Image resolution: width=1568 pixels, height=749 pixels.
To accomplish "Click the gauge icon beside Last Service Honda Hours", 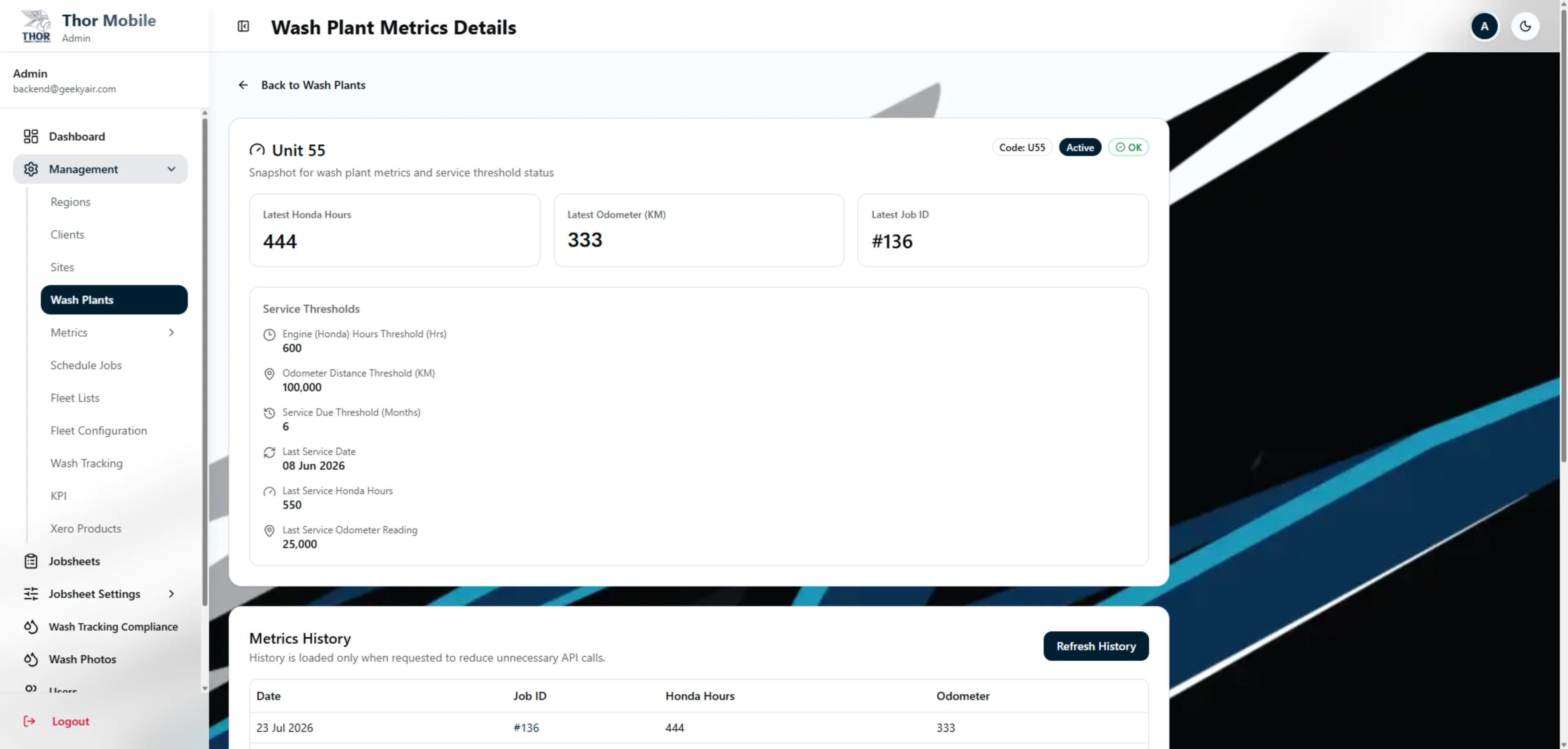I will 269,491.
